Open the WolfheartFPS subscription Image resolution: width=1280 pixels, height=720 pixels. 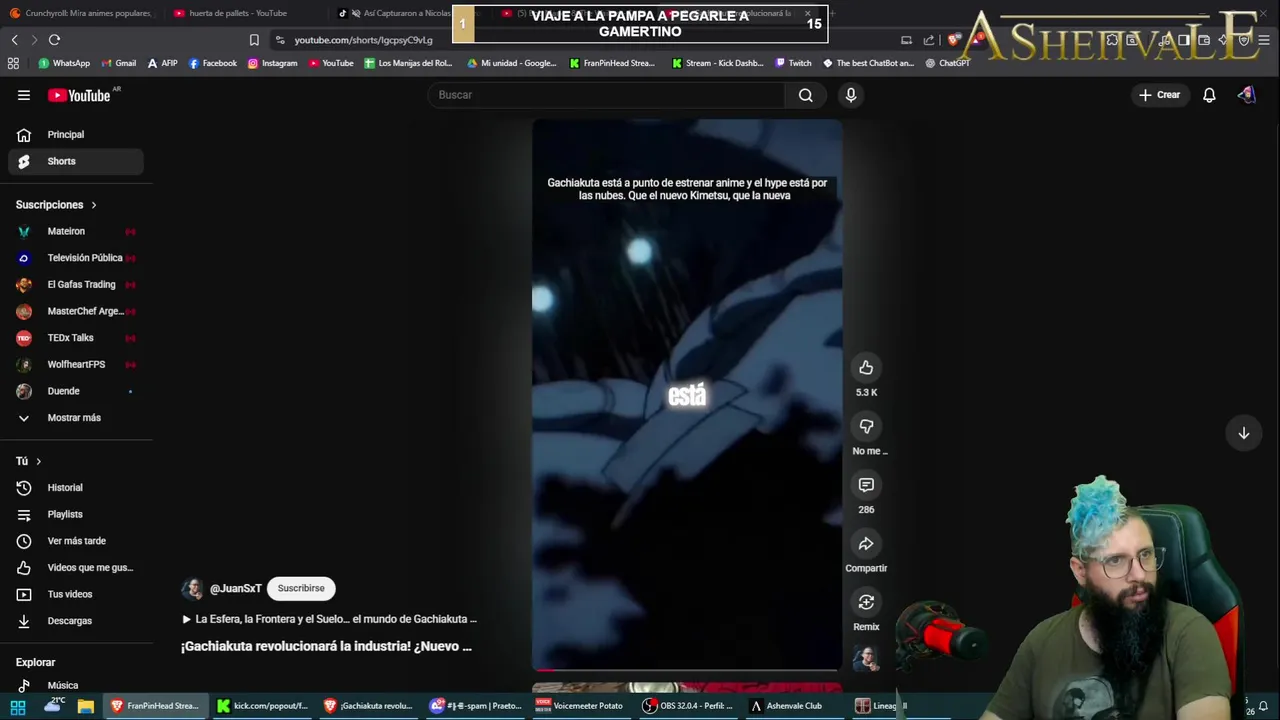(x=76, y=365)
